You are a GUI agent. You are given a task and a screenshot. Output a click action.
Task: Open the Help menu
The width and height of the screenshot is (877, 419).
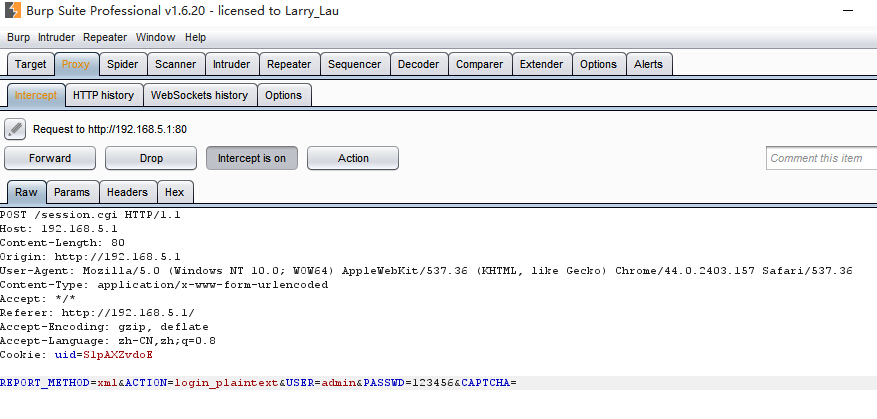(x=196, y=37)
